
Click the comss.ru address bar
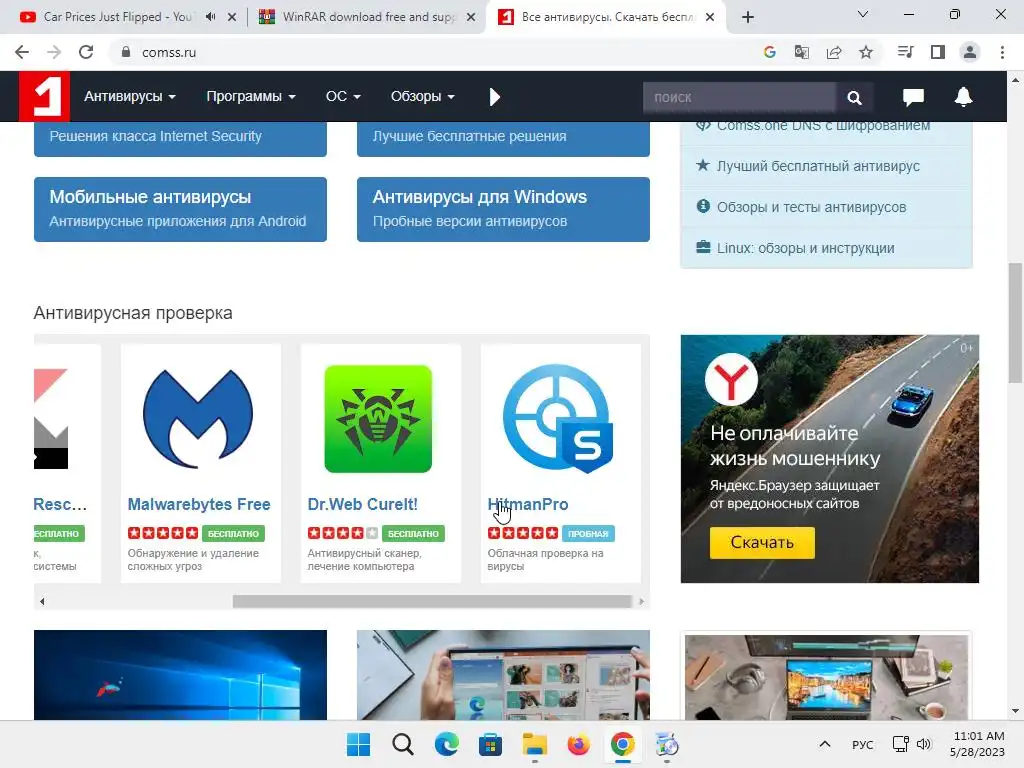[x=431, y=52]
